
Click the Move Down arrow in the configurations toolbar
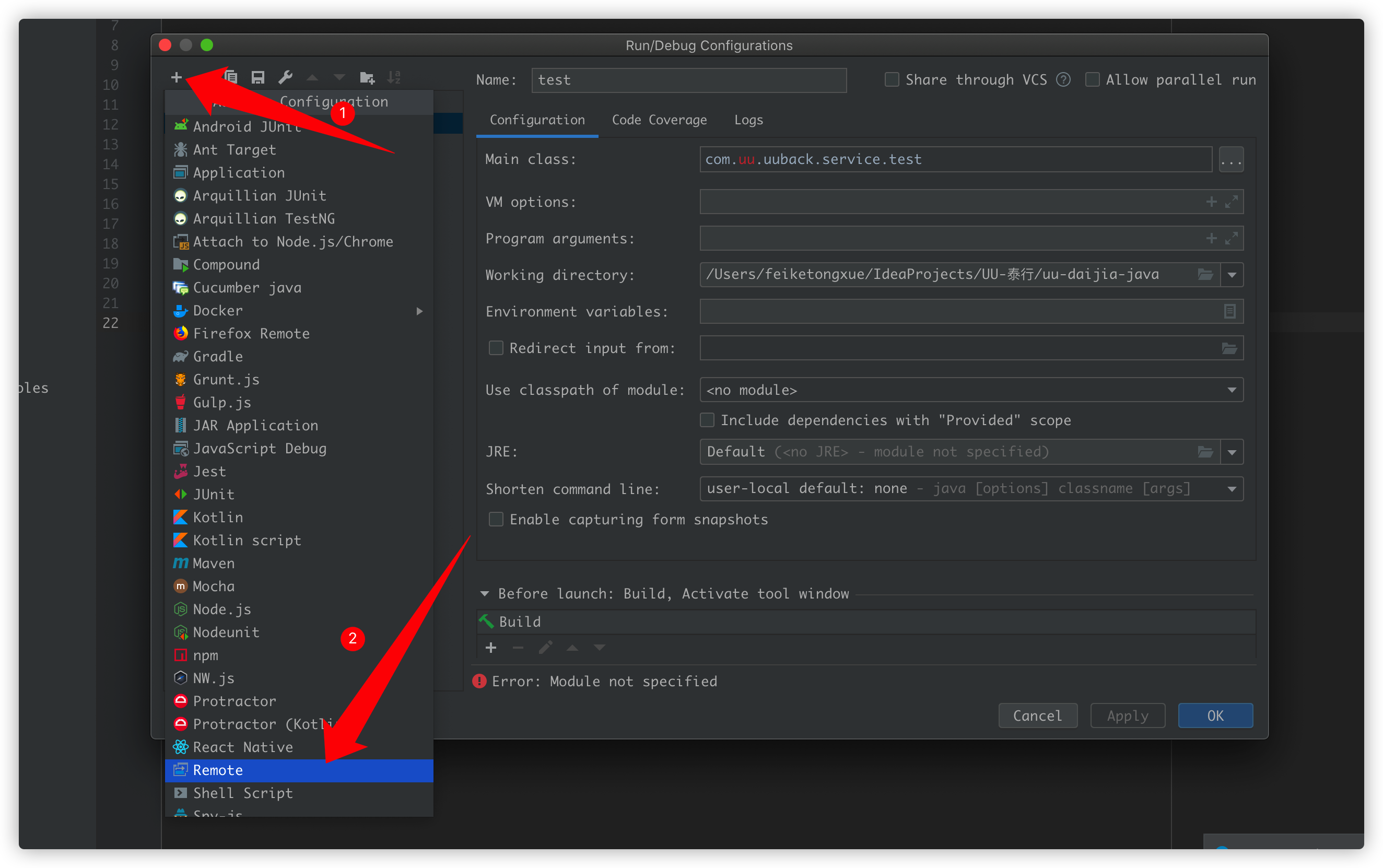click(x=339, y=77)
